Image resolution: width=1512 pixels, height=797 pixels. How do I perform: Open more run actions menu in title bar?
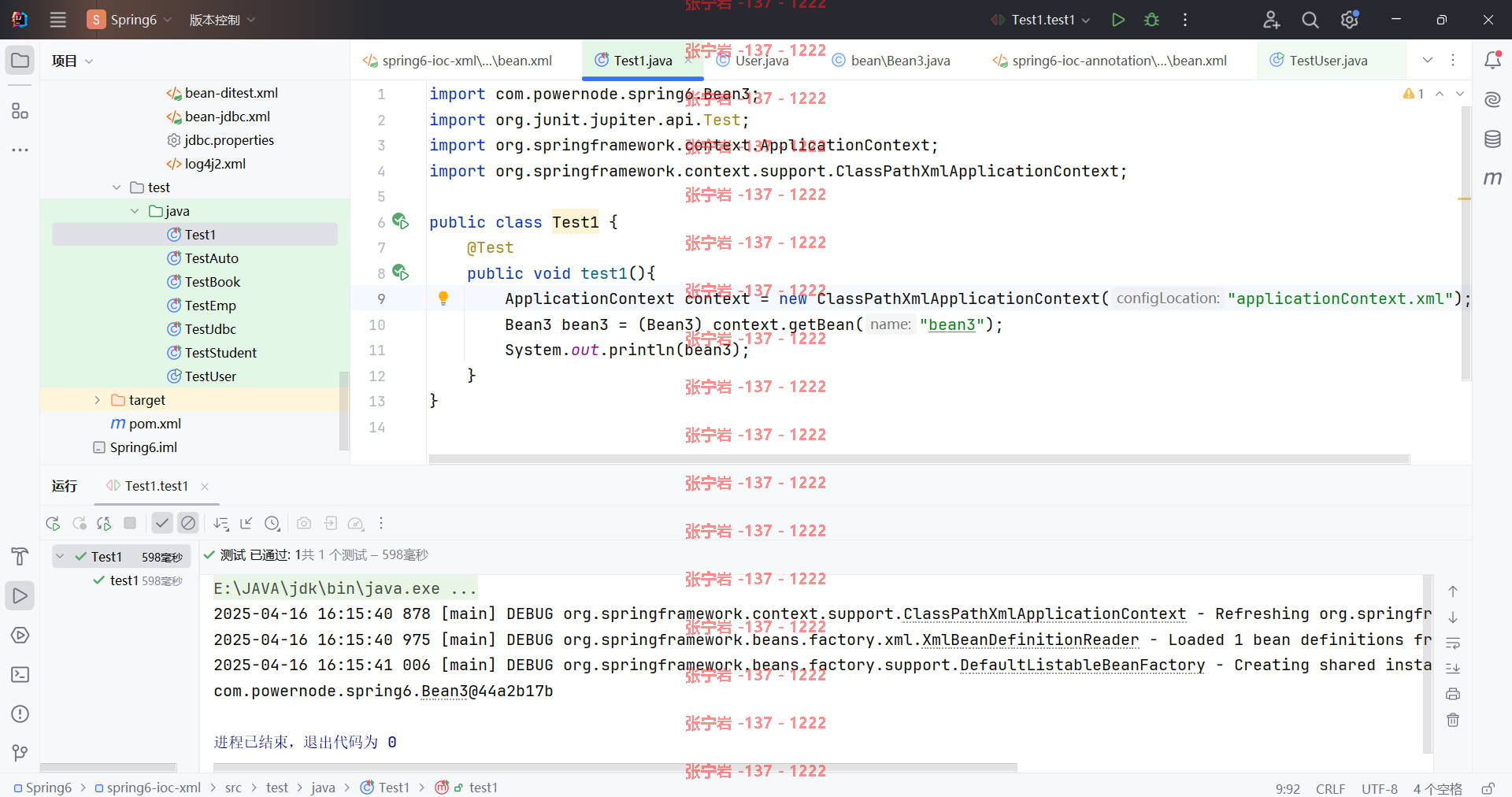point(1185,20)
